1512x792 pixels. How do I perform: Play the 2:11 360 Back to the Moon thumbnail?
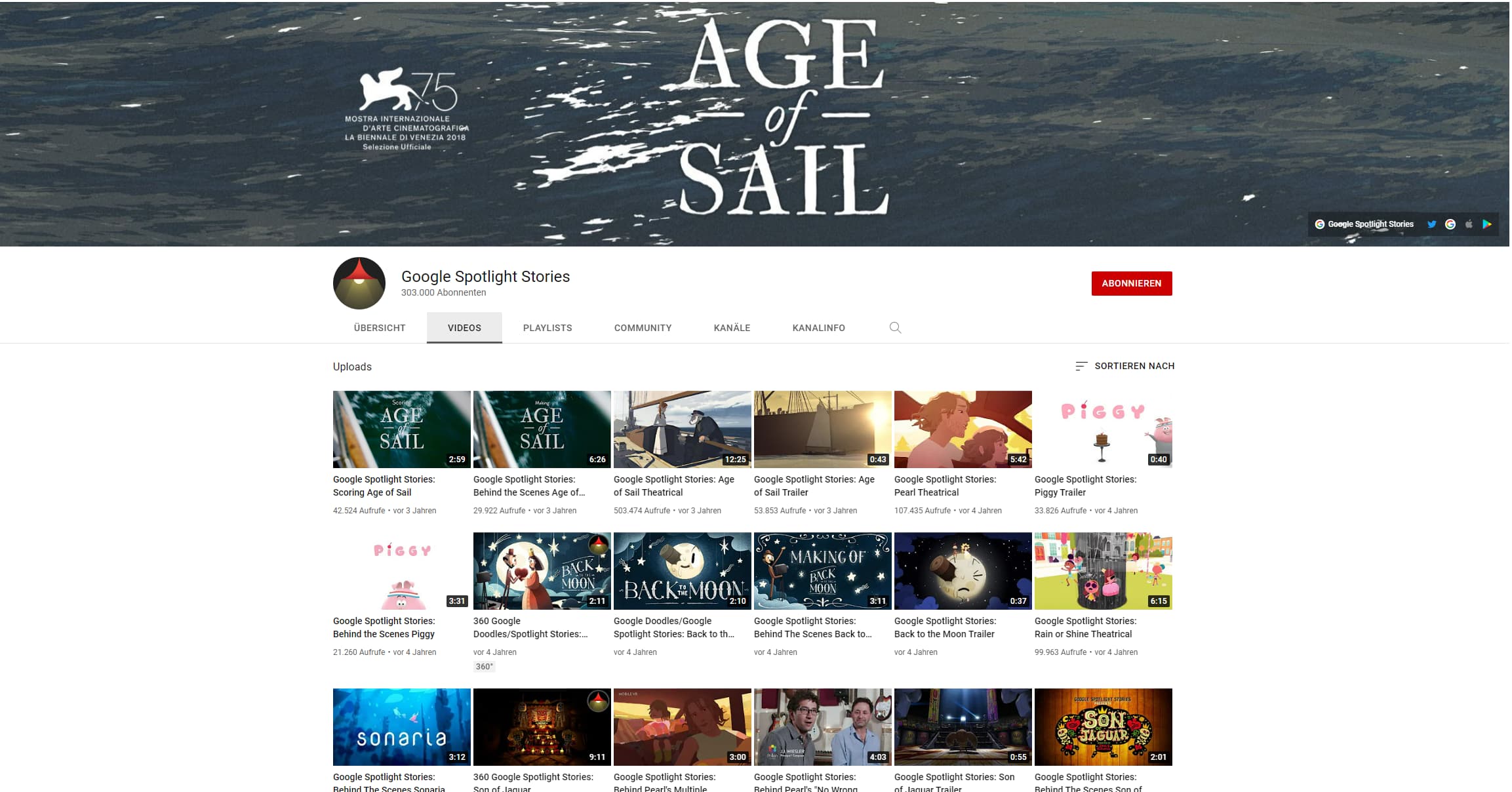542,571
